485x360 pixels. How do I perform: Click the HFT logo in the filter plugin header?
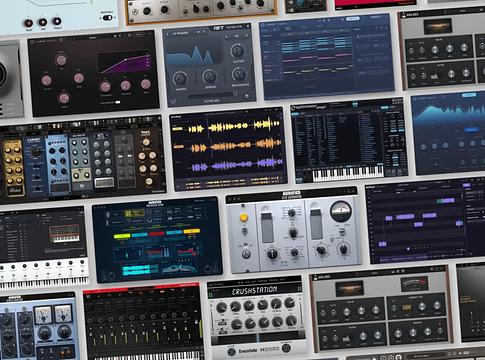point(219,28)
